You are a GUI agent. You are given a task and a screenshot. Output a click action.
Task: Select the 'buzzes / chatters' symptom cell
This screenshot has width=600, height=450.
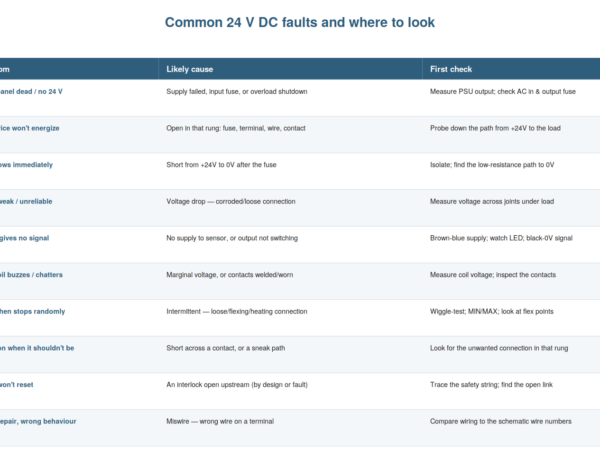tap(31, 275)
